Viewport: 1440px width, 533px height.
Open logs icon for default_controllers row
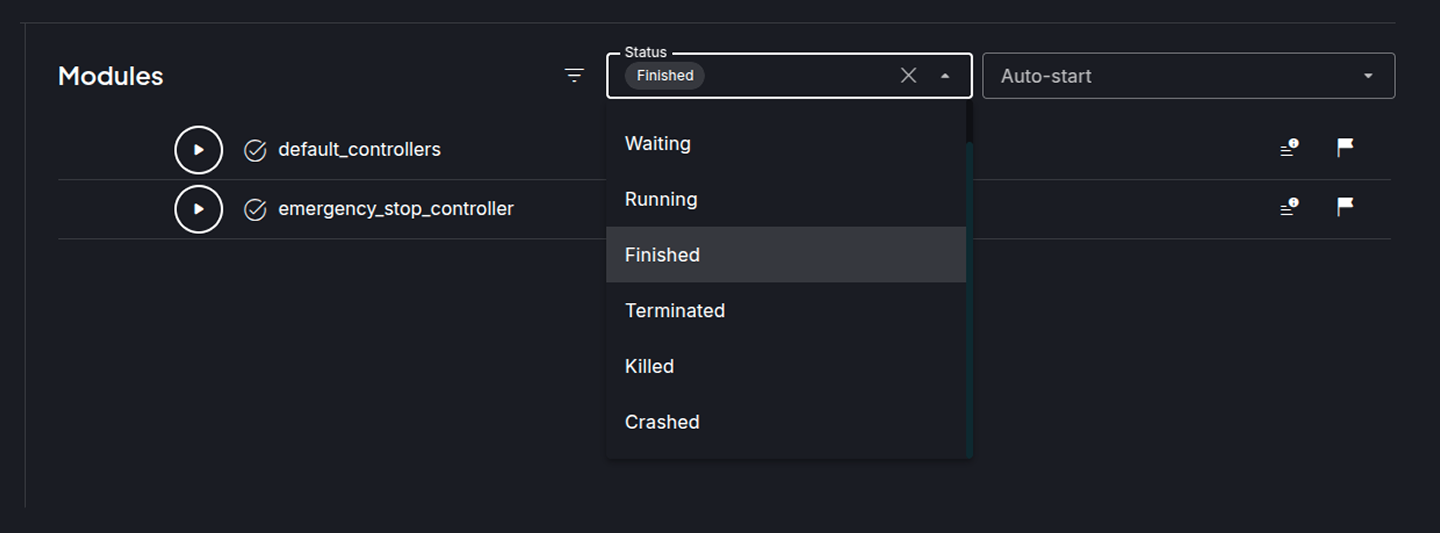[1289, 149]
